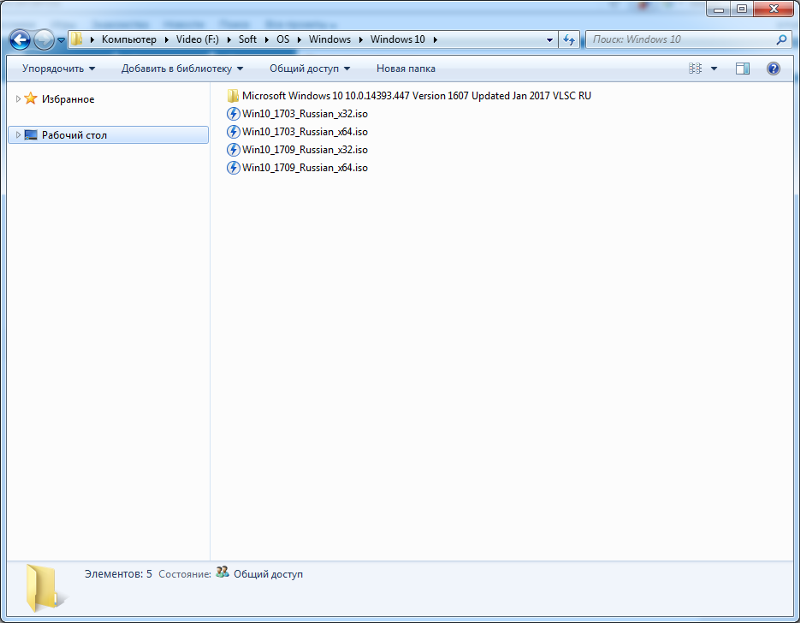The height and width of the screenshot is (623, 800).
Task: Expand the Избранное tree node
Action: coord(18,99)
